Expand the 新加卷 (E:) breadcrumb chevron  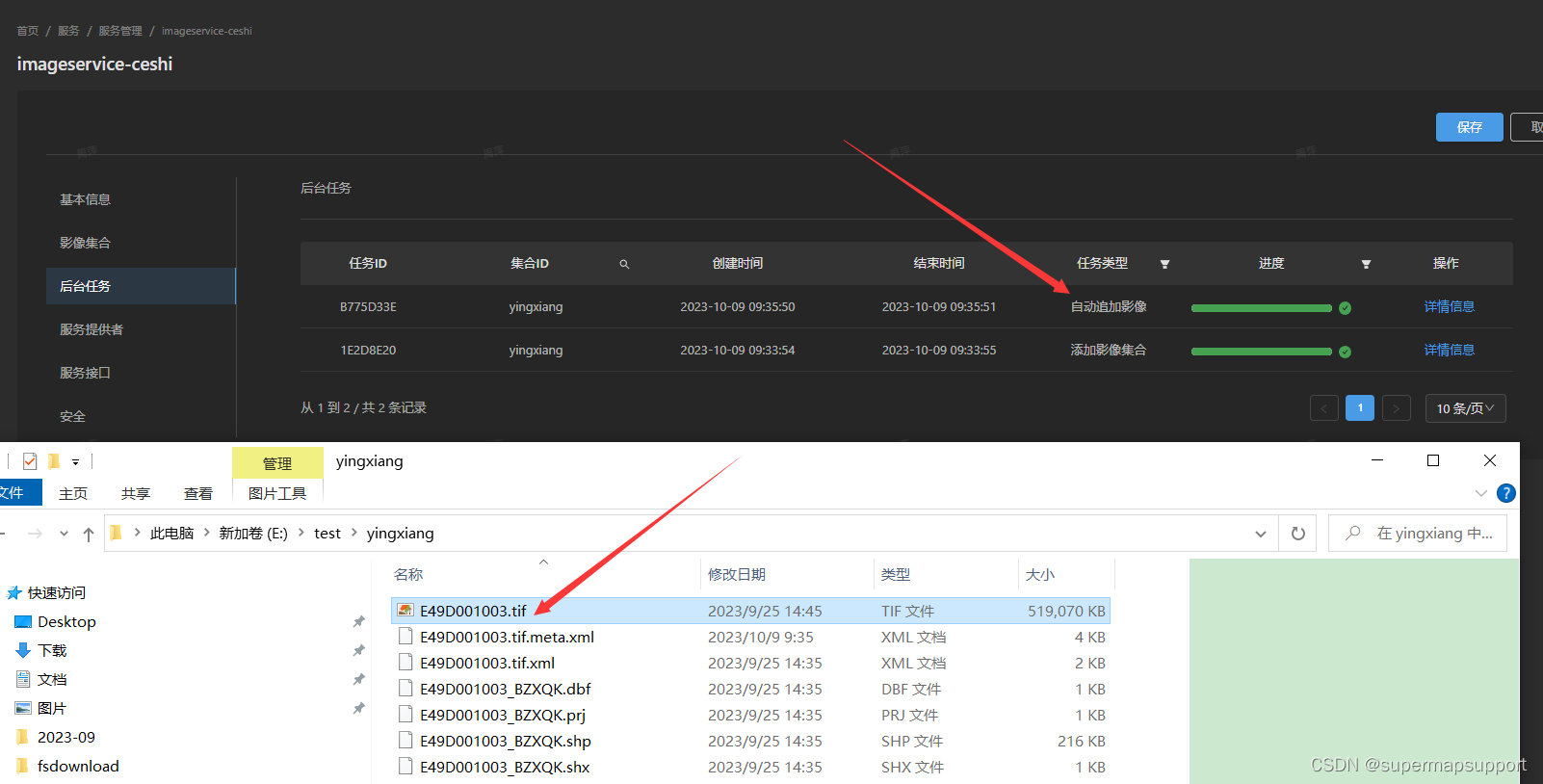(301, 533)
